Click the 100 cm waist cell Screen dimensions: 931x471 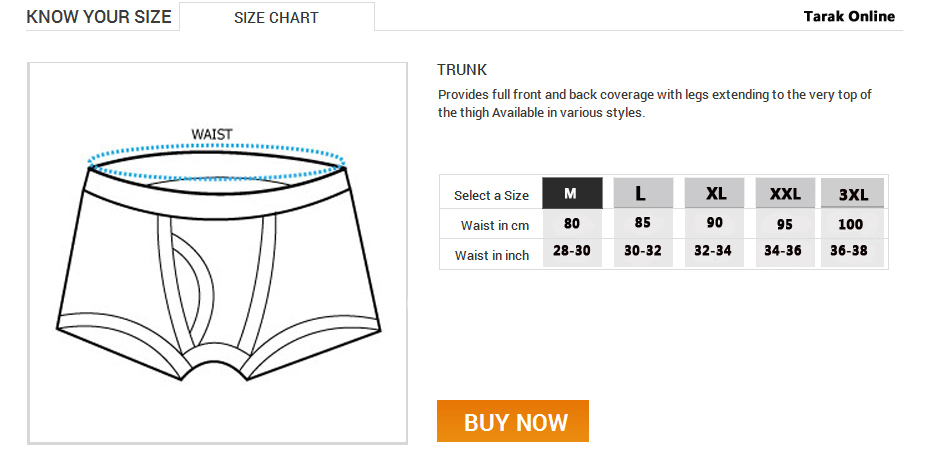pyautogui.click(x=850, y=224)
